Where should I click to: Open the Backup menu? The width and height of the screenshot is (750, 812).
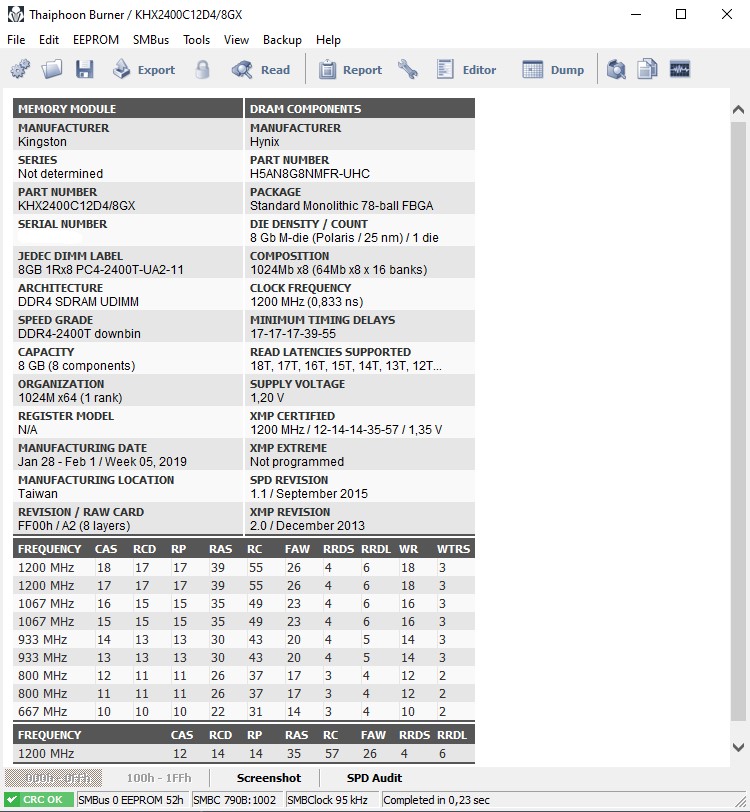[282, 40]
